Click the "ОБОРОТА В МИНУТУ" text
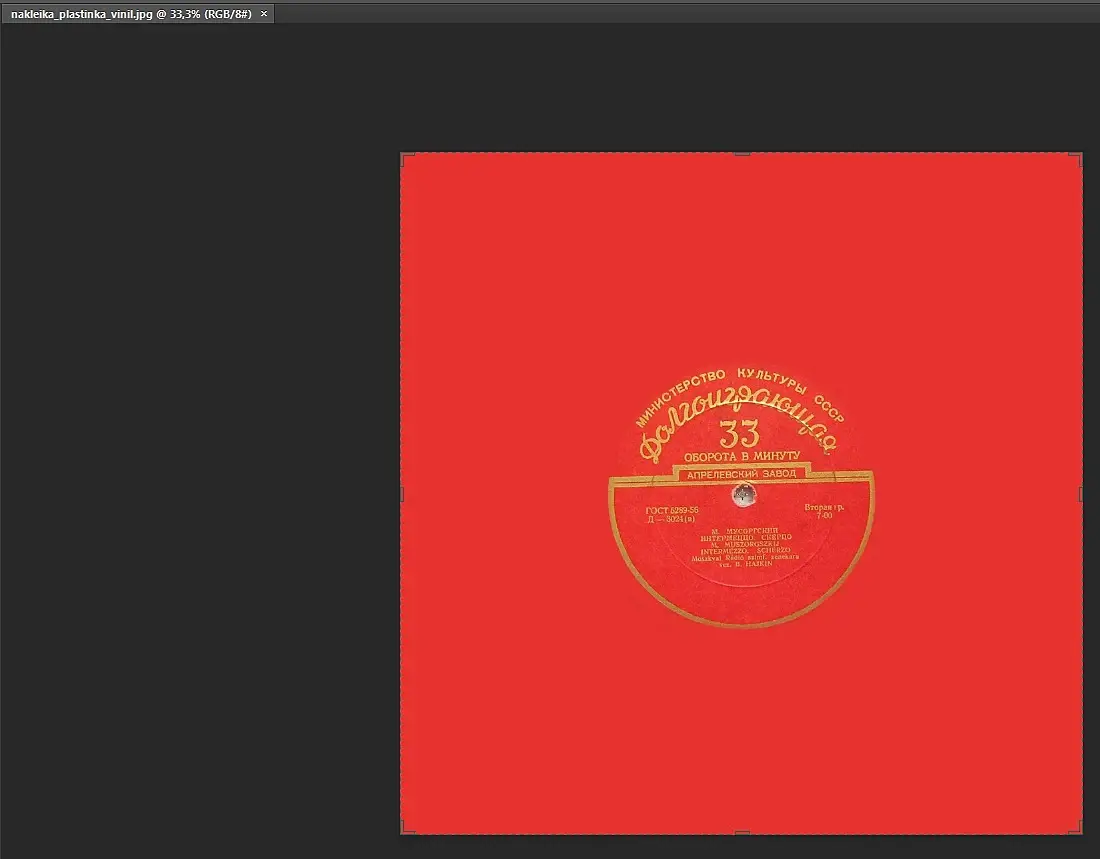 click(742, 456)
